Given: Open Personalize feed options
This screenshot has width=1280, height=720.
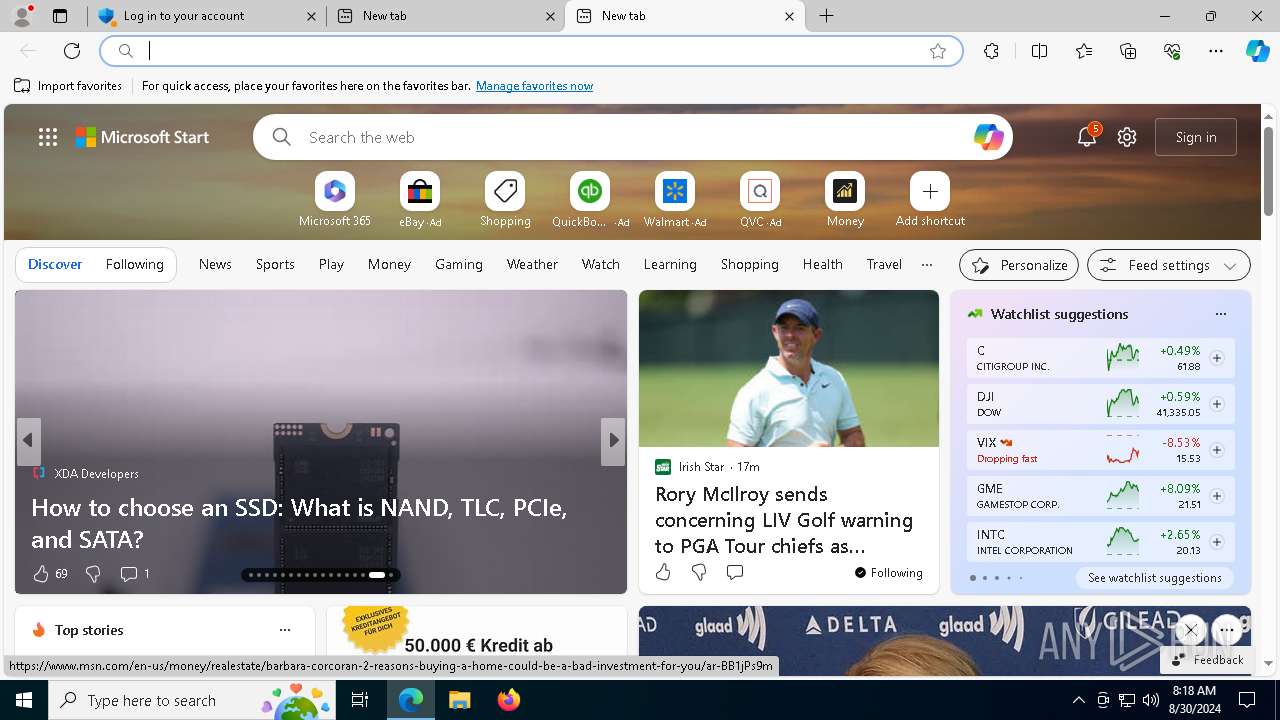Looking at the screenshot, I should tap(1019, 265).
